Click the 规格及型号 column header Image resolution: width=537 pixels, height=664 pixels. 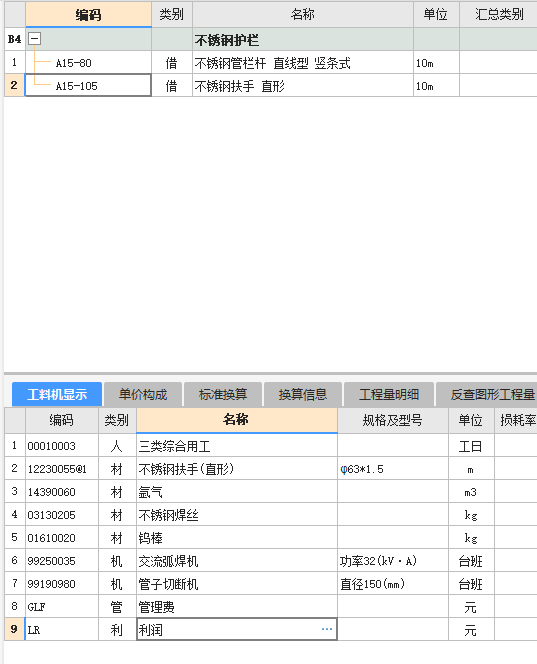point(393,420)
